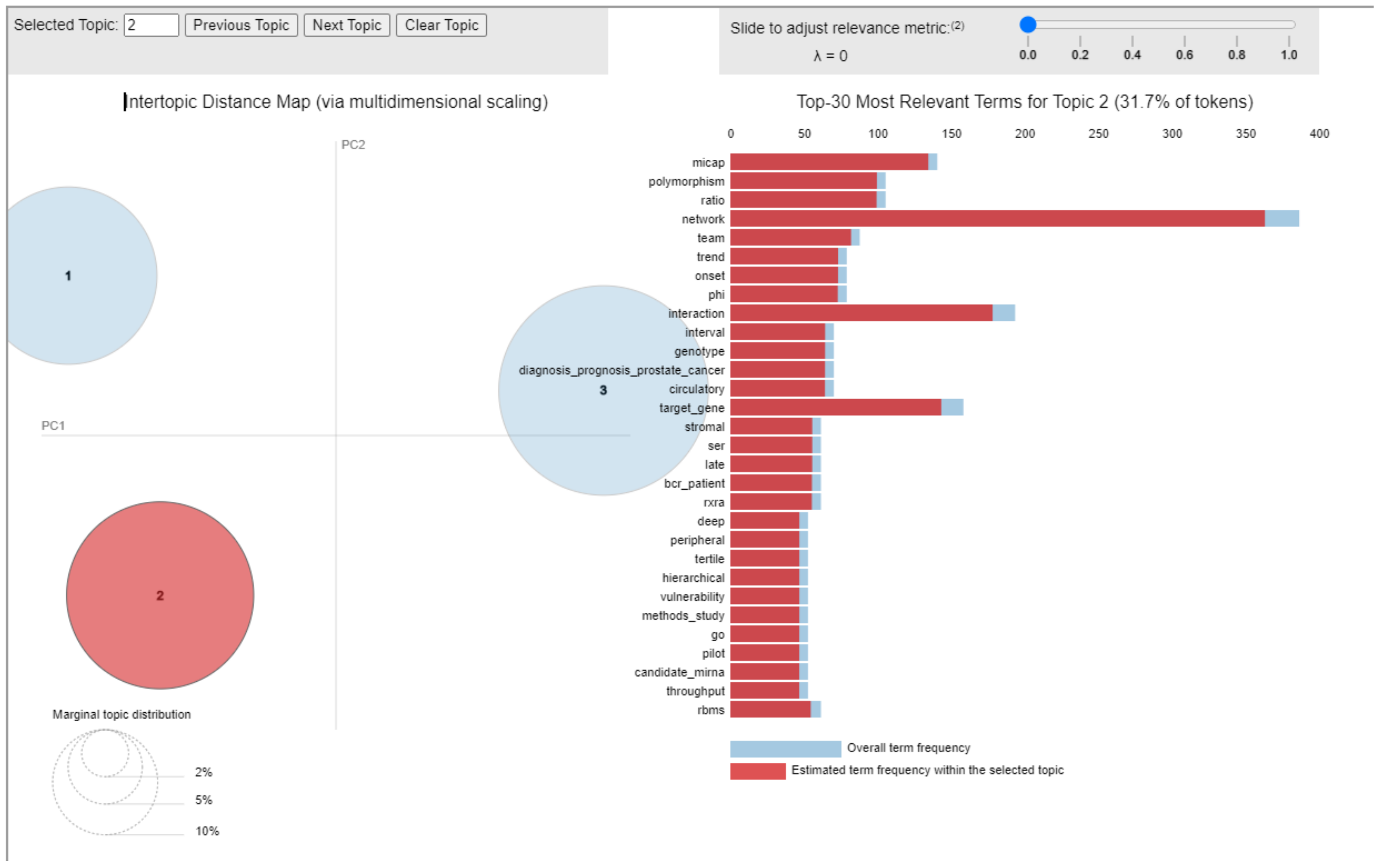Screen dimensions: 1379x868
Task: Click the blue Overall term frequency swatch
Action: coord(785,748)
